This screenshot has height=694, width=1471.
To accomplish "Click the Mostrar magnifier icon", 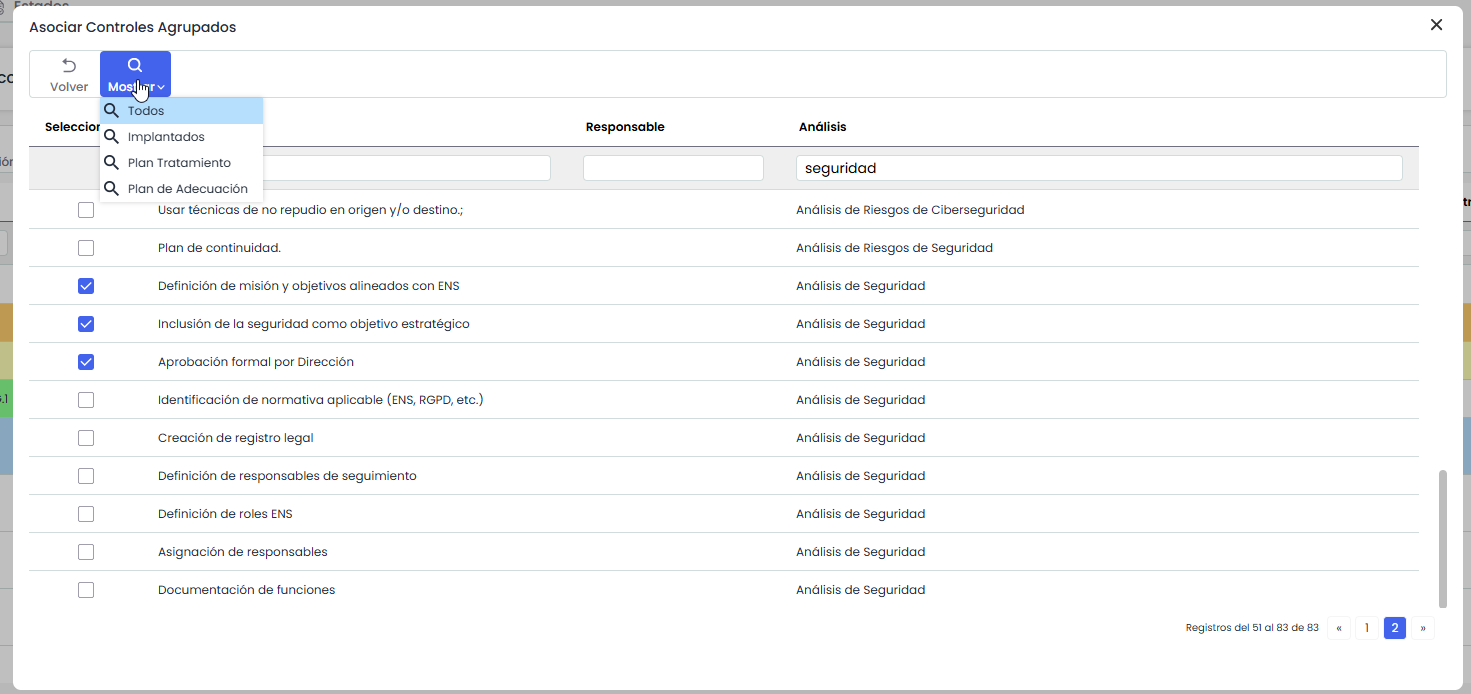I will click(135, 66).
